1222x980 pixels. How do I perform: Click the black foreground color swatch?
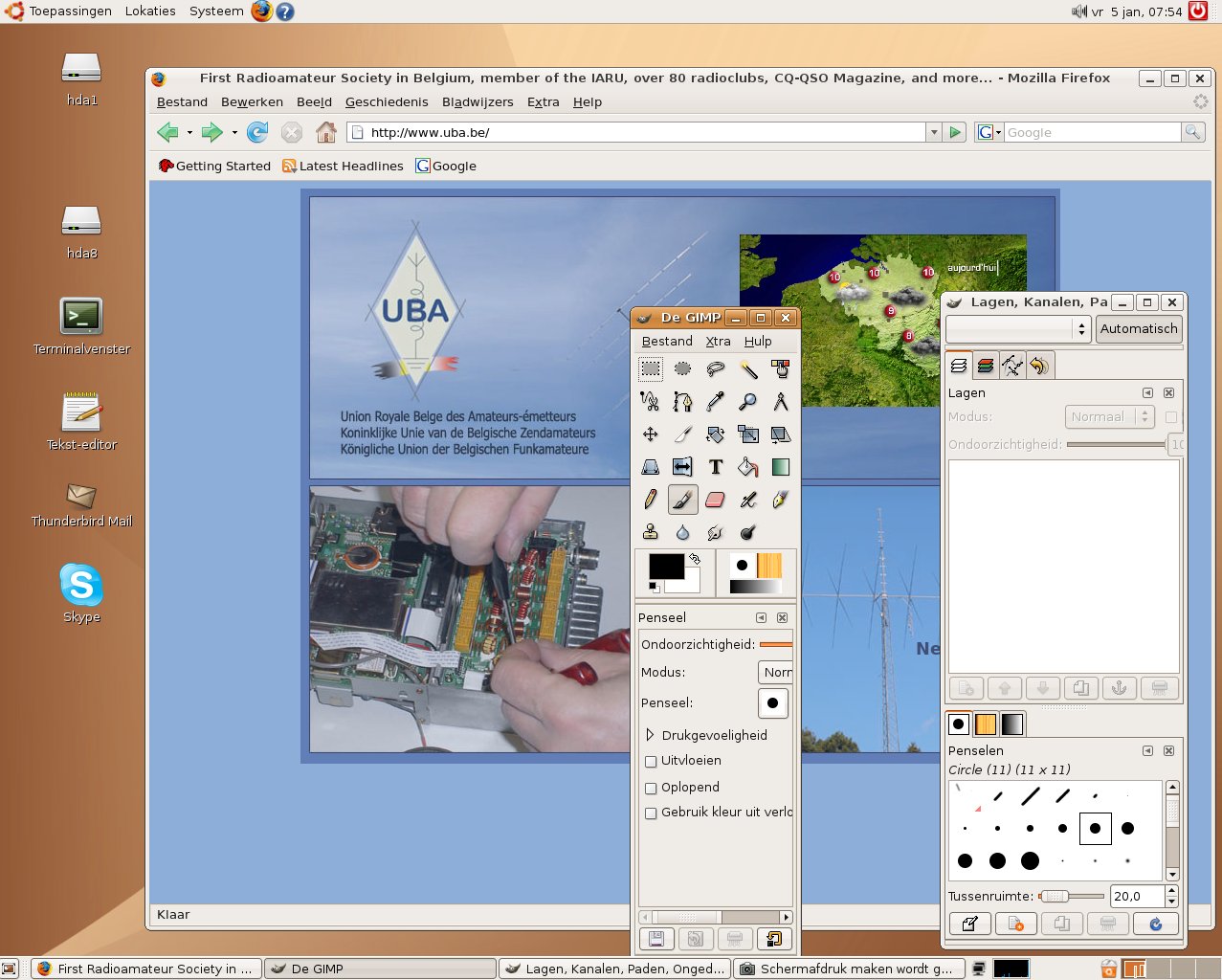(x=664, y=566)
